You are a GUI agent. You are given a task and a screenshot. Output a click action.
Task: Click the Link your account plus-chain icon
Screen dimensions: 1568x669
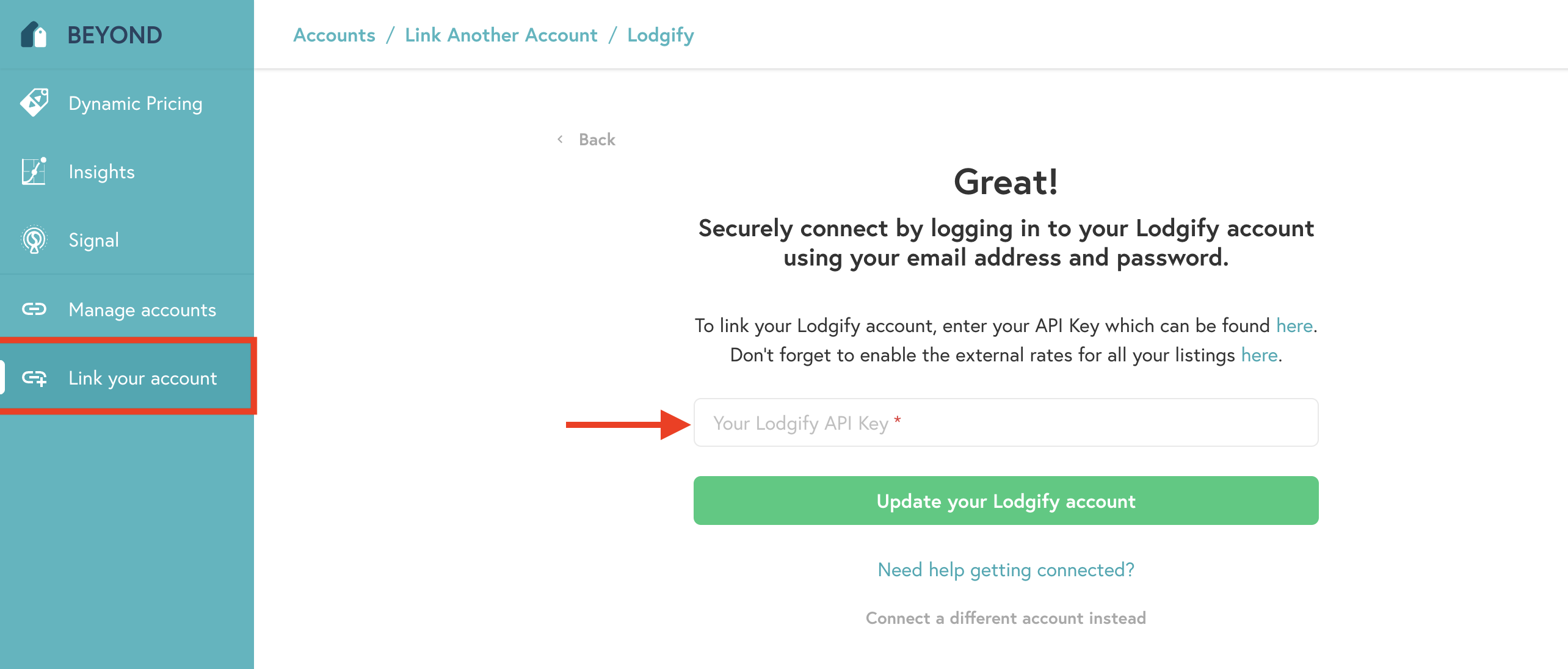click(34, 378)
